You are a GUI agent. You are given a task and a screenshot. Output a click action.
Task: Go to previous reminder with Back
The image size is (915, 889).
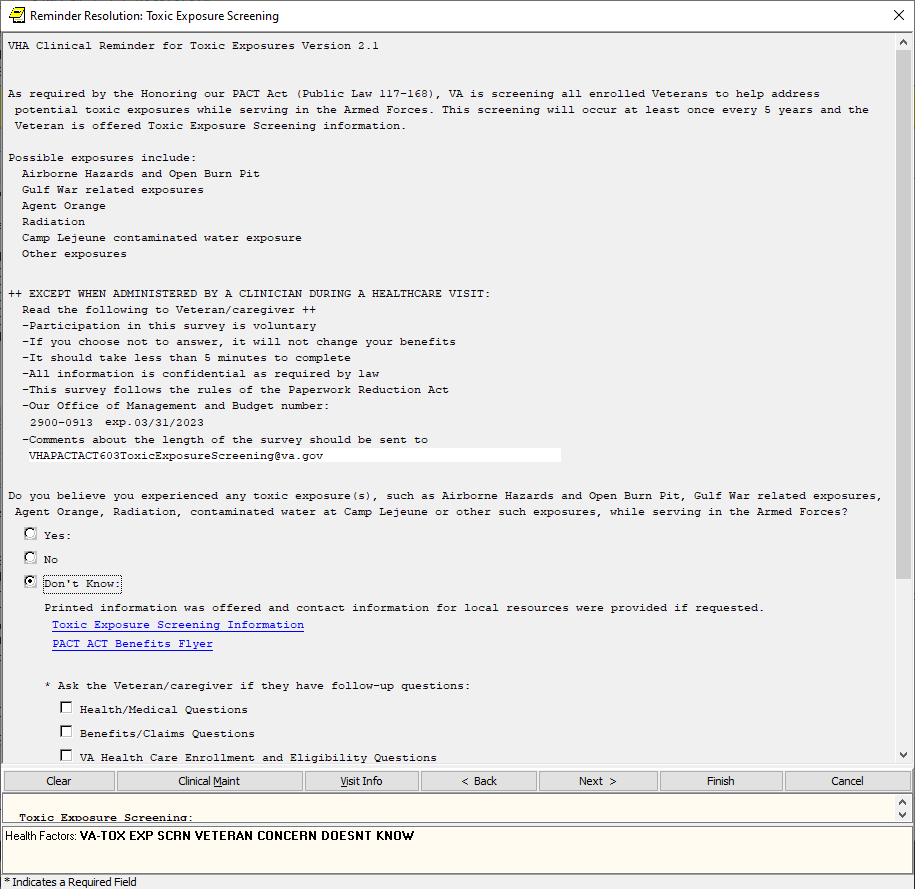coord(478,781)
